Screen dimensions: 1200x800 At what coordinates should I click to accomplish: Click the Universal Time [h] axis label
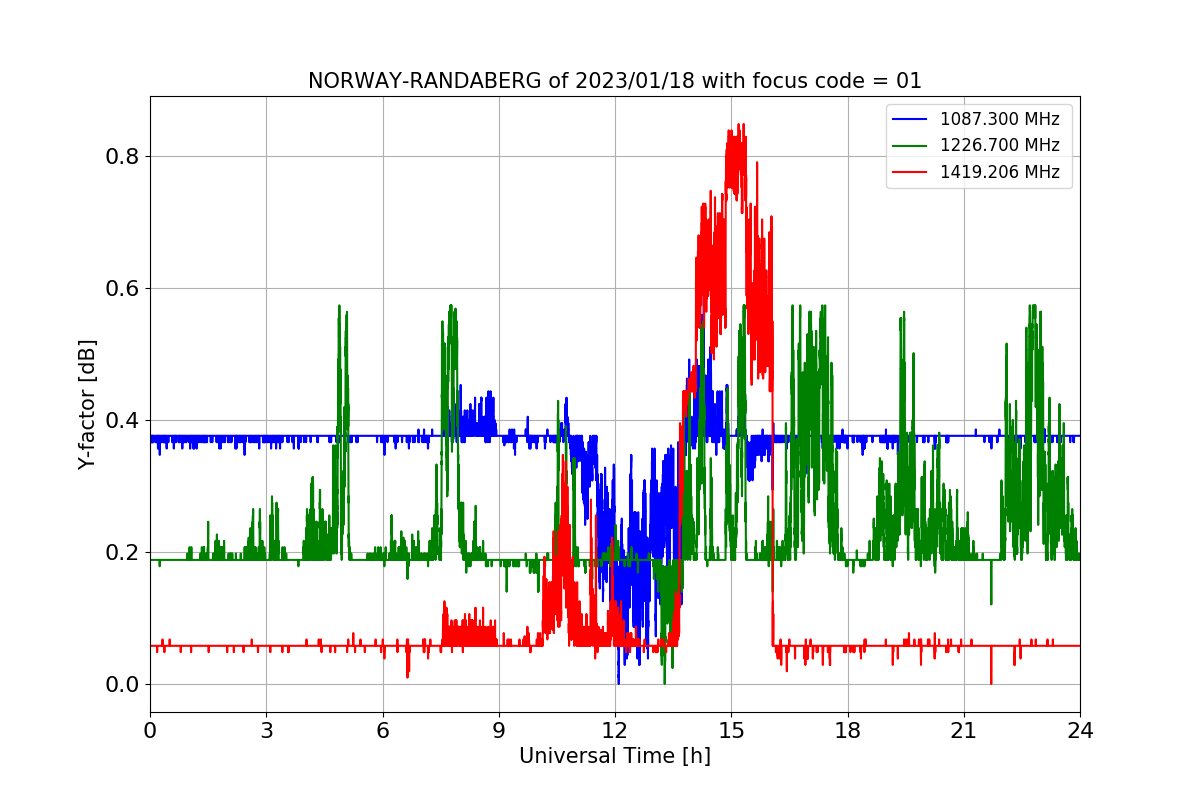(614, 756)
